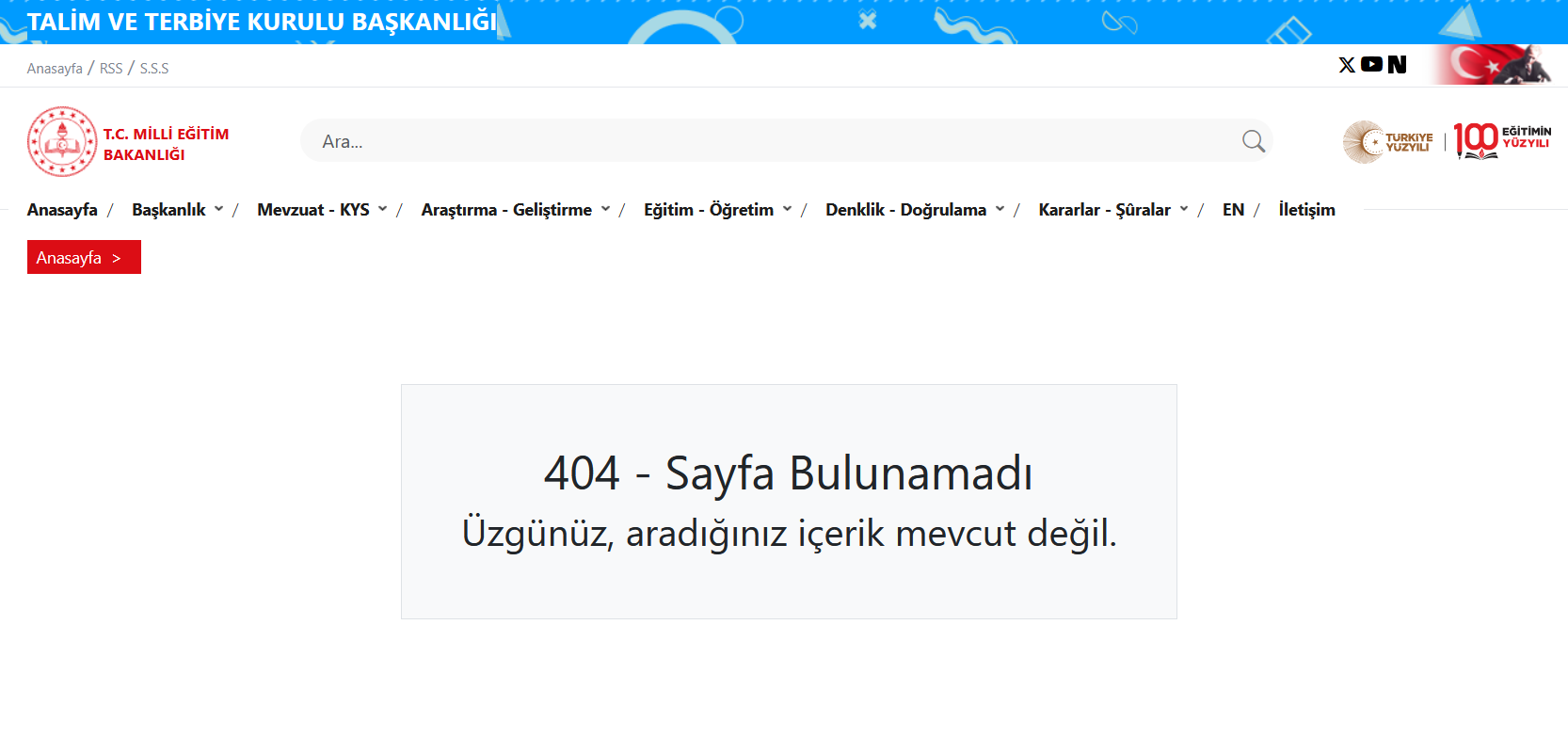Select Anasayfa in the main navigation
Screen dimensions: 1568x753
tap(62, 210)
